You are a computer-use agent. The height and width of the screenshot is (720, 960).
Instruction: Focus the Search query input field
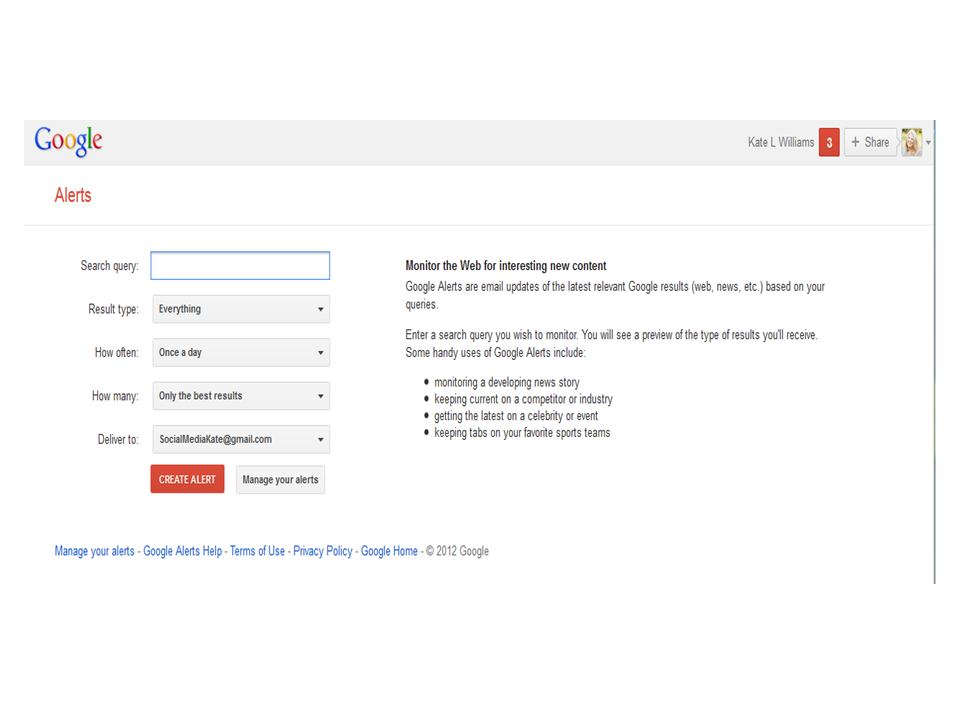click(240, 266)
